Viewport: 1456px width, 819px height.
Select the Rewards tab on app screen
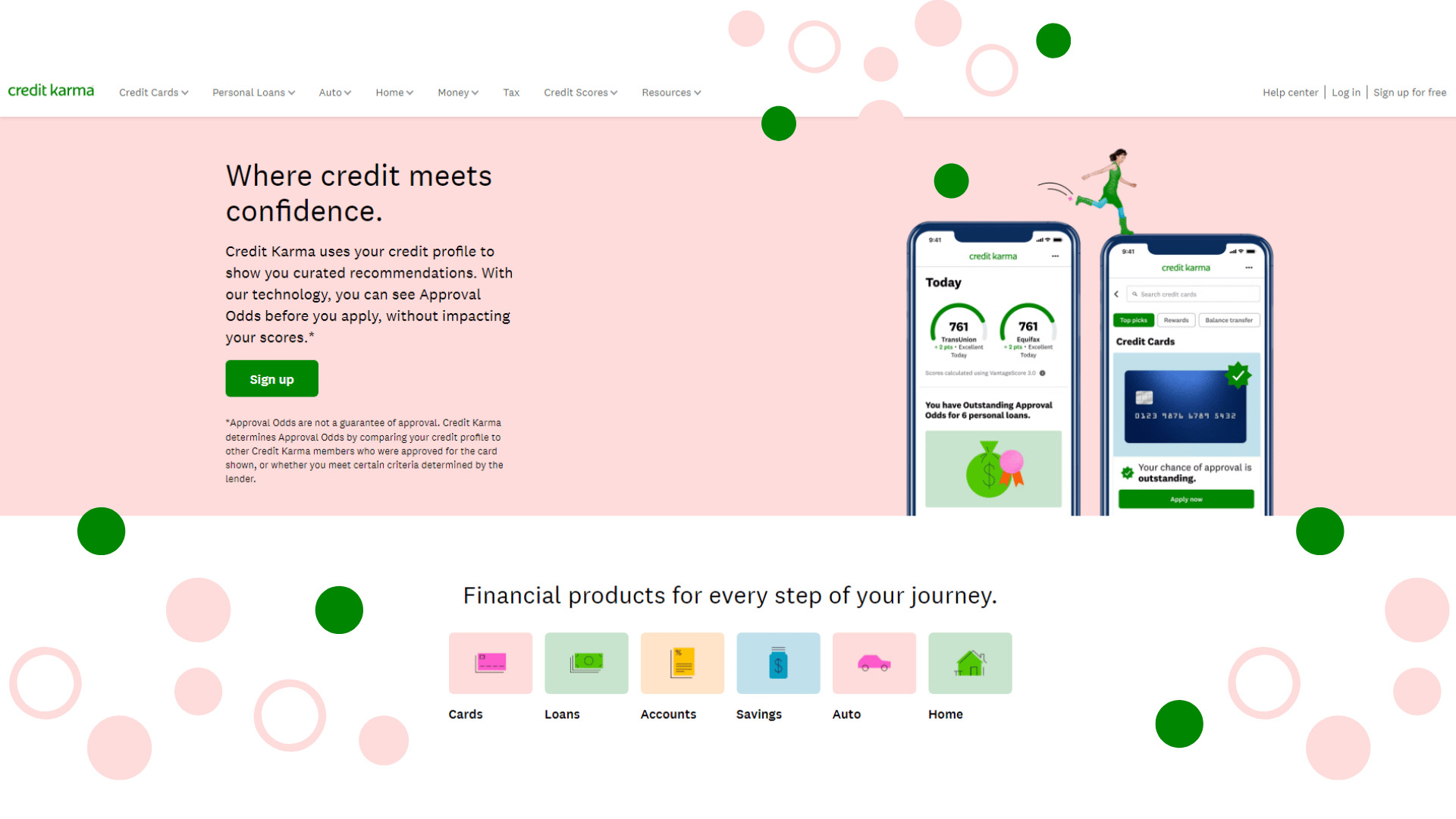point(1176,318)
